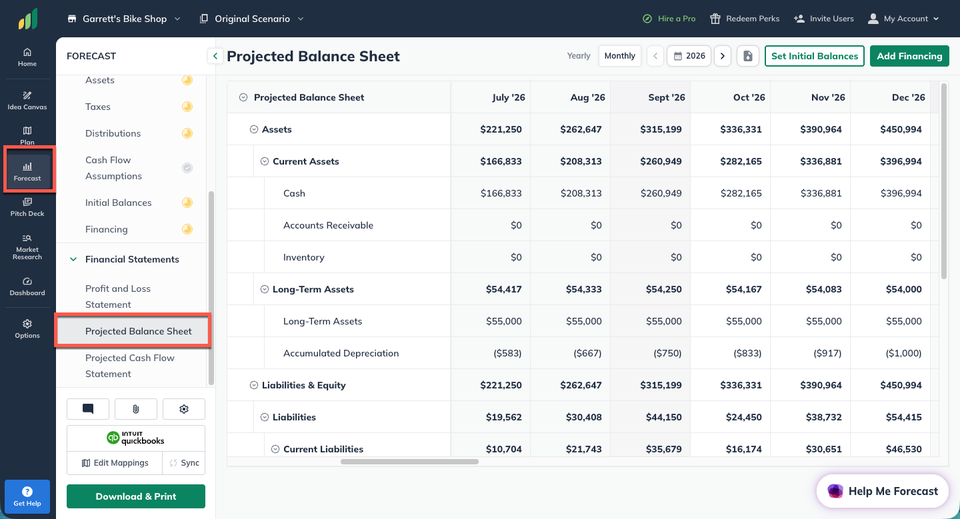The width and height of the screenshot is (960, 519).
Task: Click the Download & Print button
Action: [x=136, y=496]
